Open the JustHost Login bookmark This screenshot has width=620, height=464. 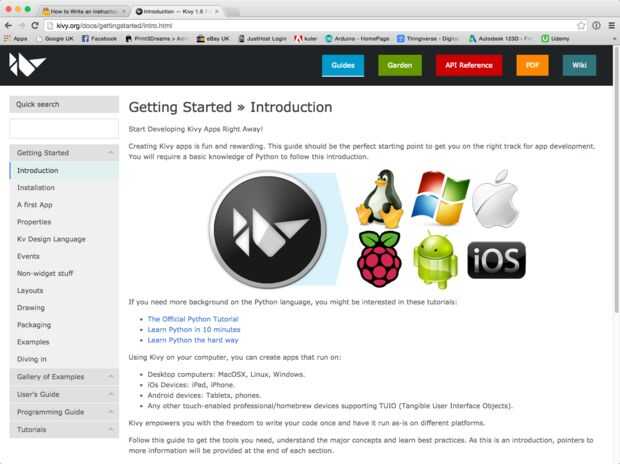[263, 39]
